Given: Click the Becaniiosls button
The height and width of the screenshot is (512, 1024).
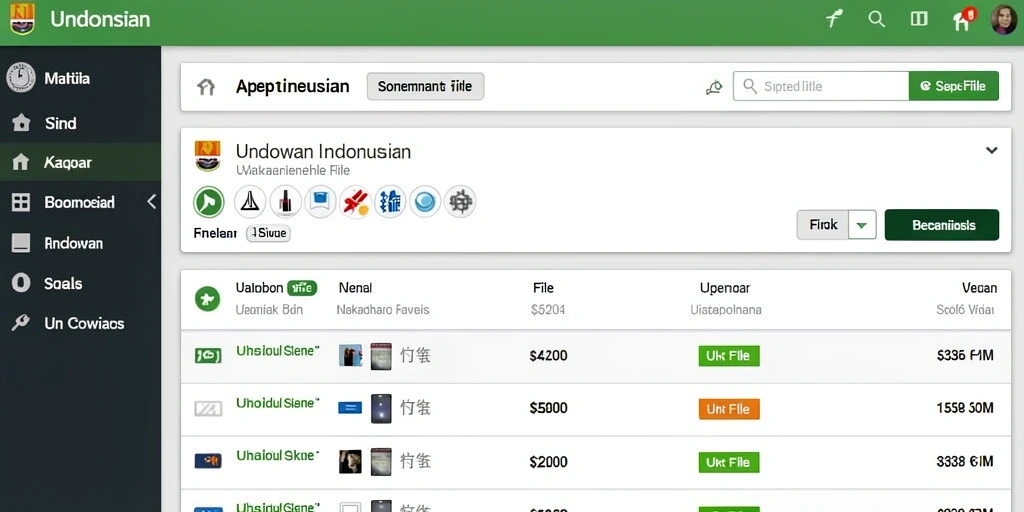Looking at the screenshot, I should [942, 225].
